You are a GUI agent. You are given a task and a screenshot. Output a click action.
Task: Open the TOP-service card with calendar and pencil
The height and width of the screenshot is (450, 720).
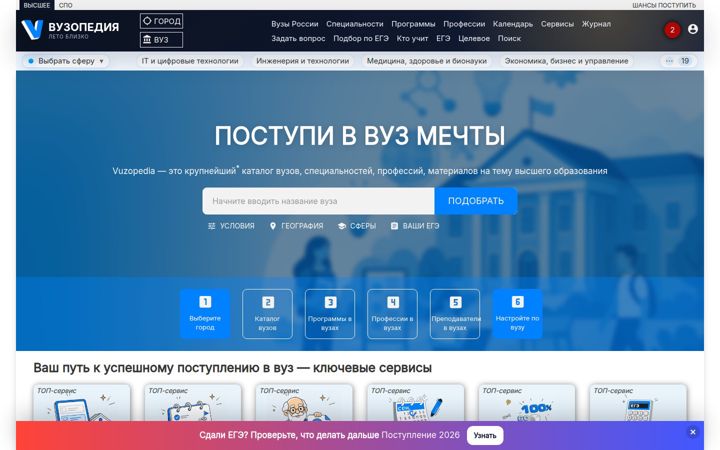(x=416, y=403)
